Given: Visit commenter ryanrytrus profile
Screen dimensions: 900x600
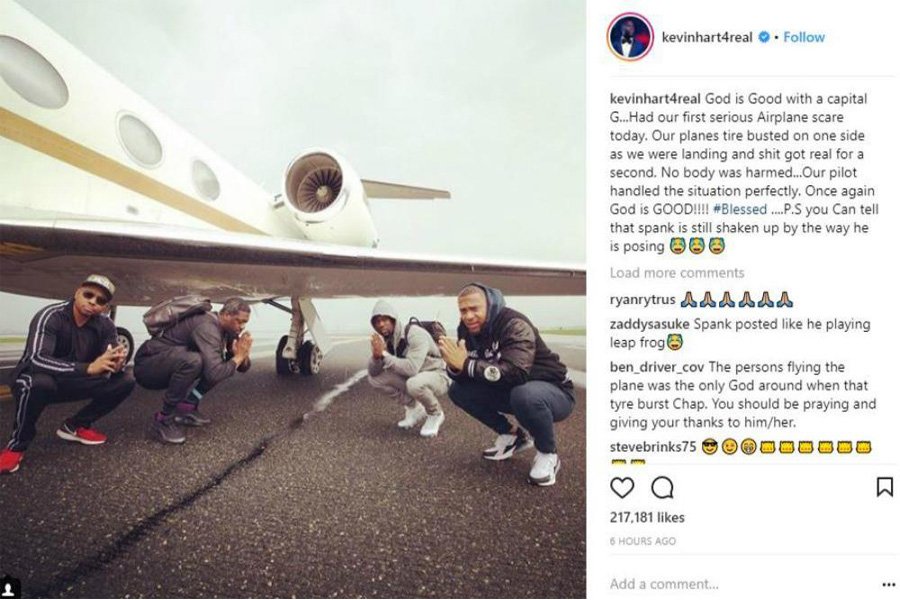Looking at the screenshot, I should [642, 300].
